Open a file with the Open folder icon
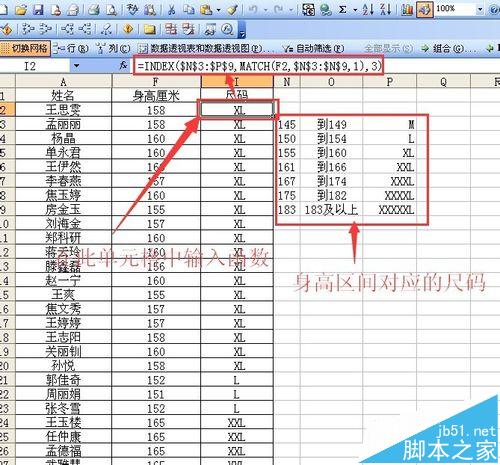 21,10
